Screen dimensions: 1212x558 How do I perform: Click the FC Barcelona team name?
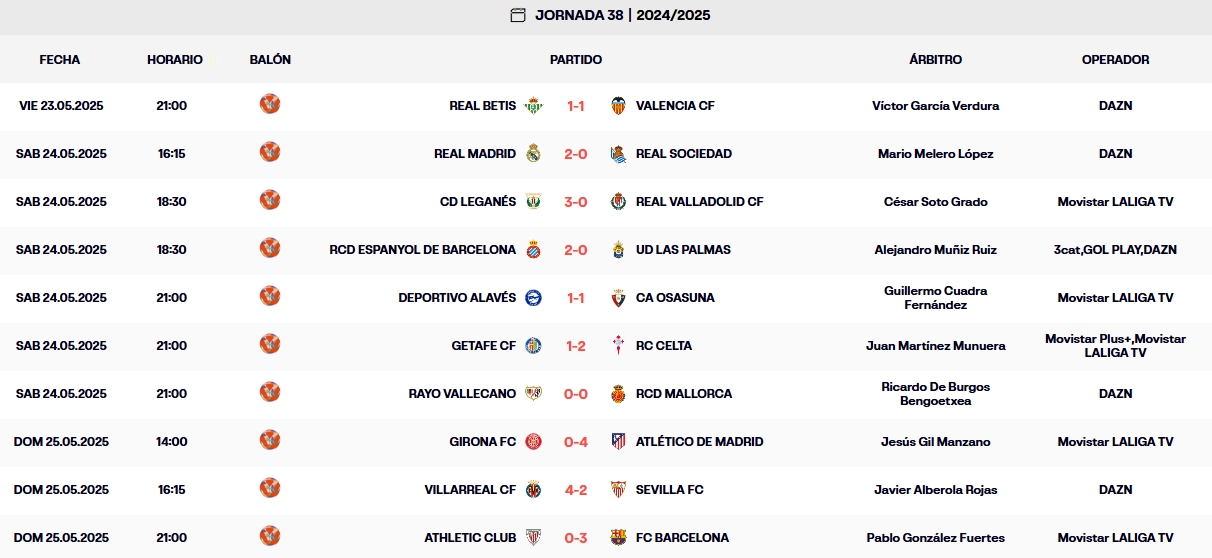tap(682, 538)
